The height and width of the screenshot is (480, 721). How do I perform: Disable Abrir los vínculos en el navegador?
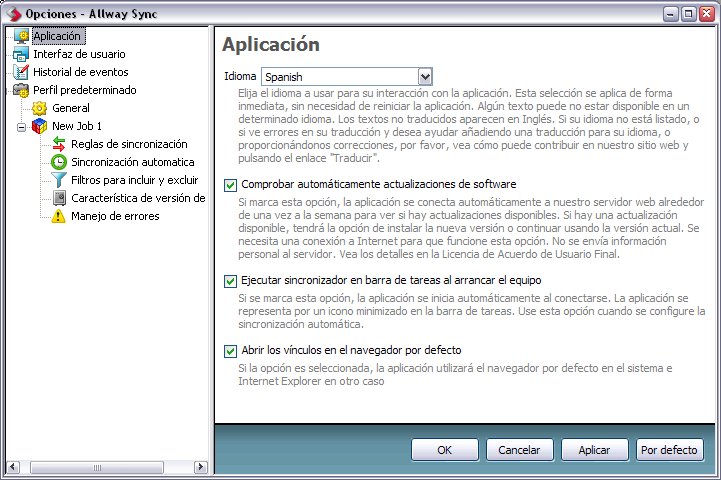[x=231, y=350]
